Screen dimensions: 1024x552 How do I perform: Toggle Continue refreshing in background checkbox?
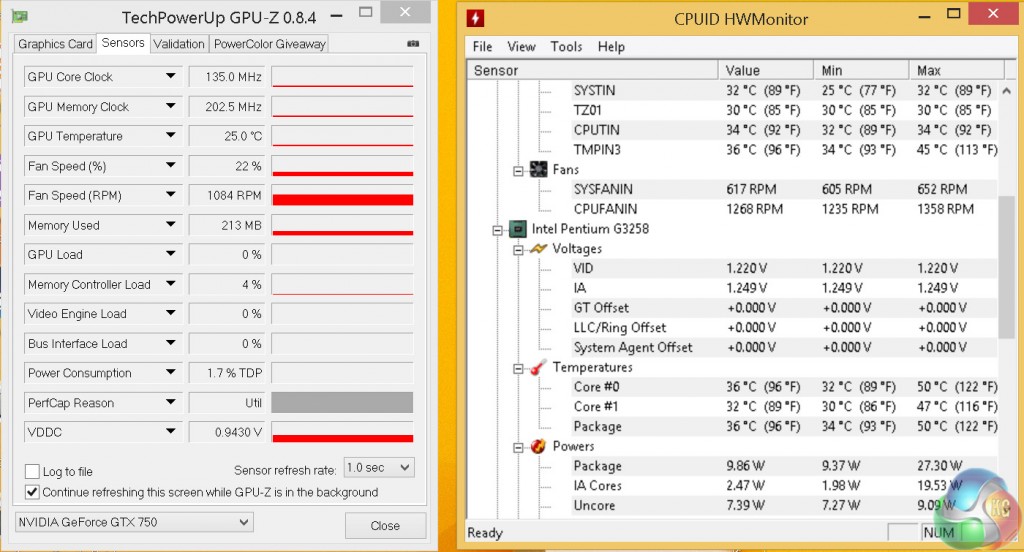coord(32,492)
